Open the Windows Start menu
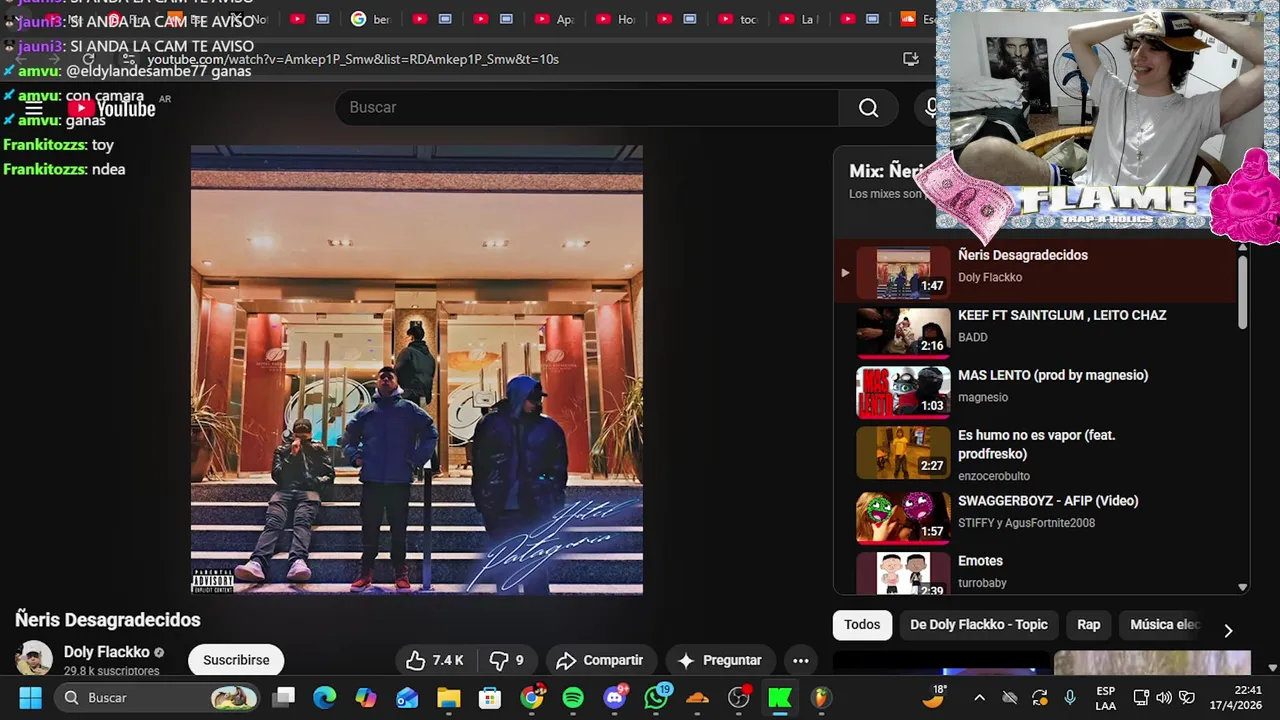This screenshot has height=720, width=1280. point(30,698)
